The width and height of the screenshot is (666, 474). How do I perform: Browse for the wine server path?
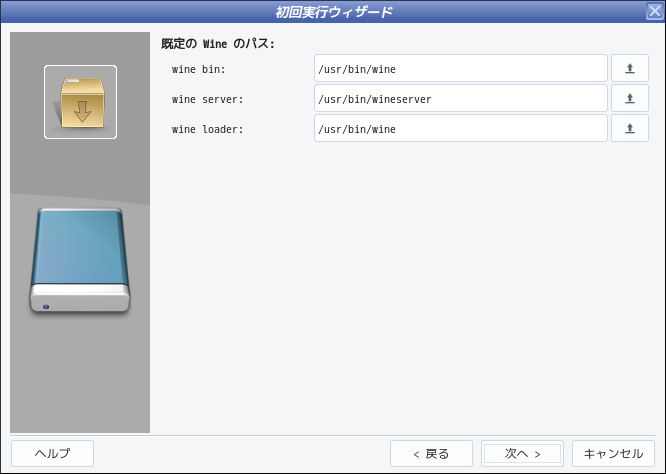coord(629,98)
